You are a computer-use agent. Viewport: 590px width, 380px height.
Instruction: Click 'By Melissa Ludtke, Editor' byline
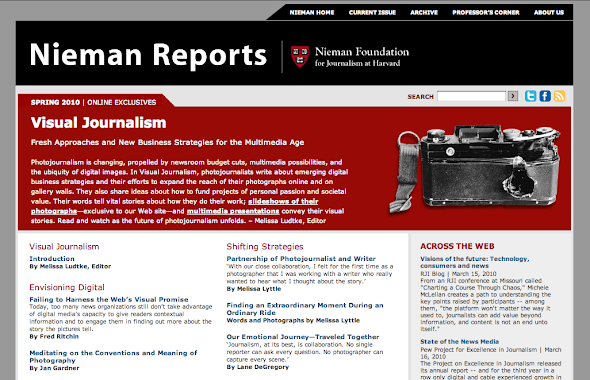(x=70, y=266)
